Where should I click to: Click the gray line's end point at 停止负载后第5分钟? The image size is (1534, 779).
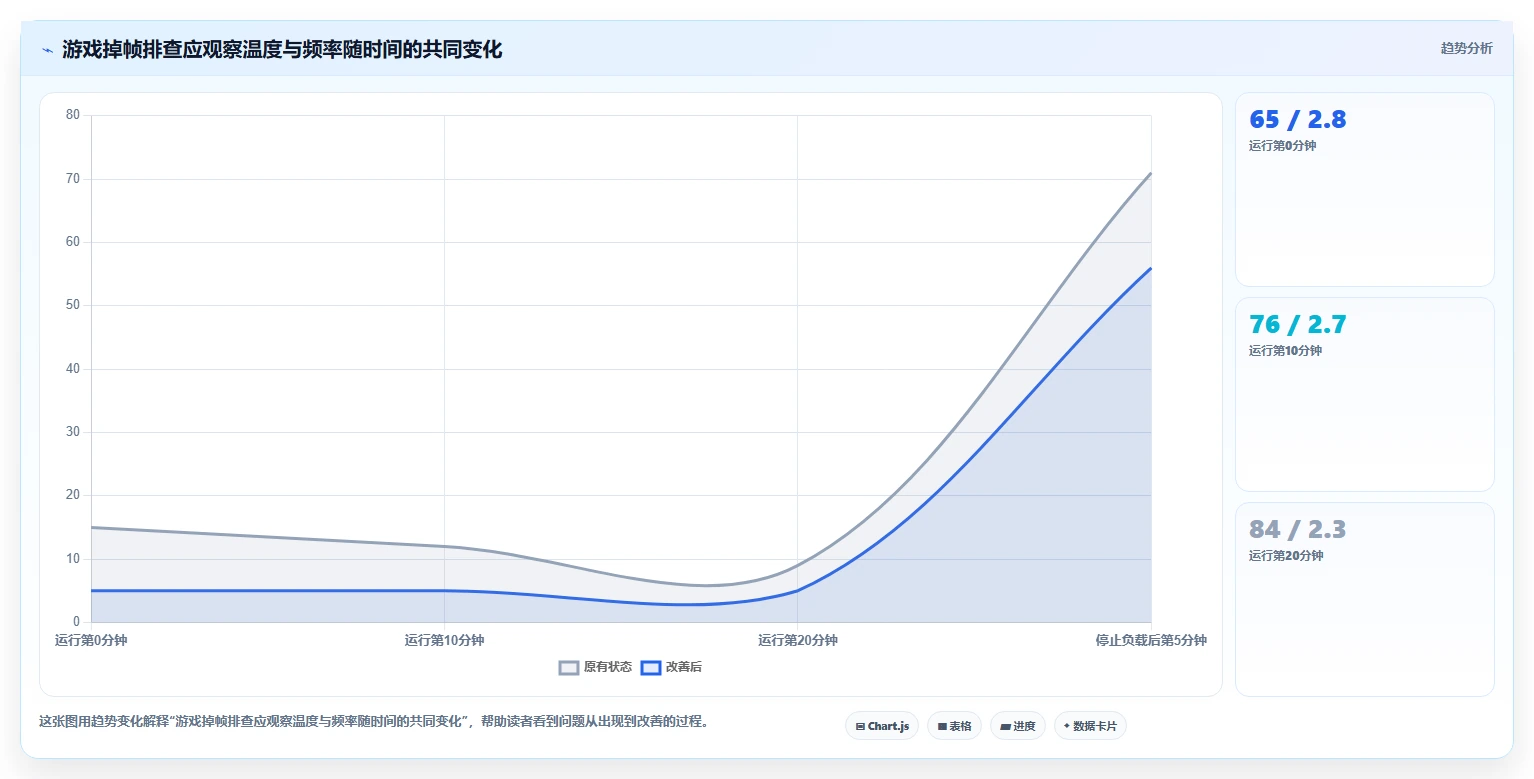[x=1151, y=173]
